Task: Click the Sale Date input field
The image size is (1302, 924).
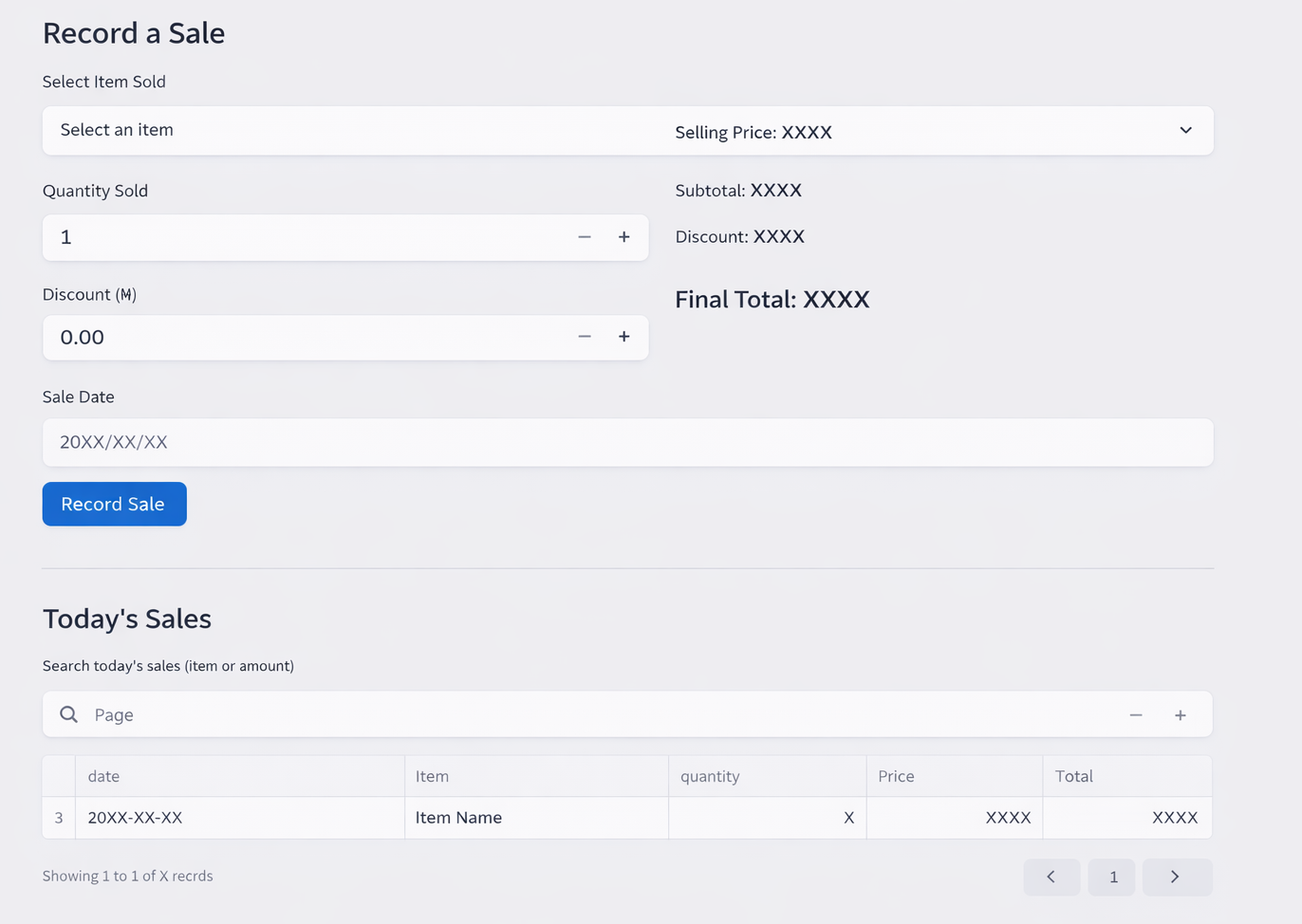Action: pos(626,442)
